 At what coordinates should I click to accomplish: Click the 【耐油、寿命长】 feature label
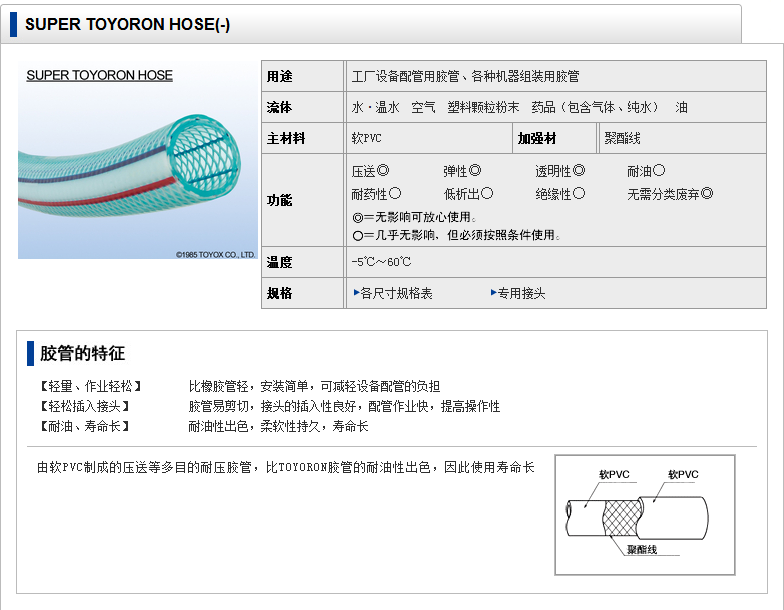(x=84, y=426)
